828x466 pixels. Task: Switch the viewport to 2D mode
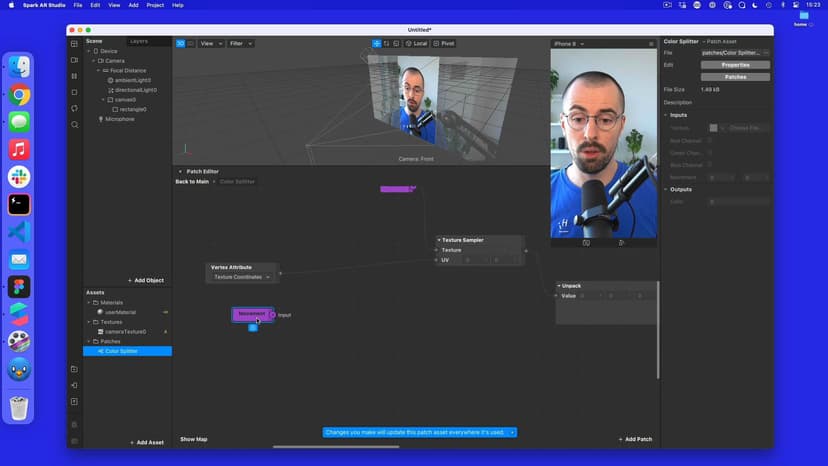tap(191, 43)
